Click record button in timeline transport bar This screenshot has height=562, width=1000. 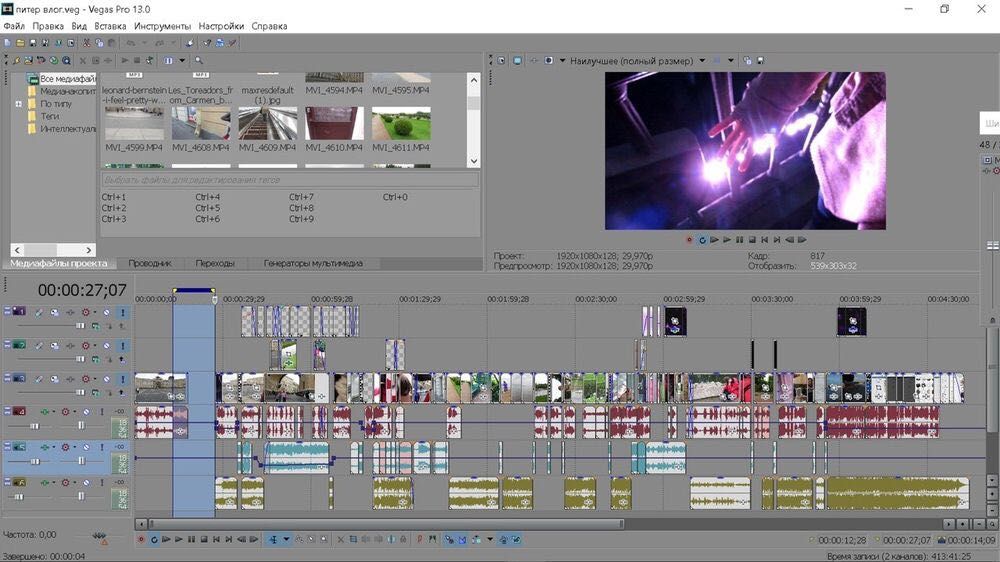(141, 540)
